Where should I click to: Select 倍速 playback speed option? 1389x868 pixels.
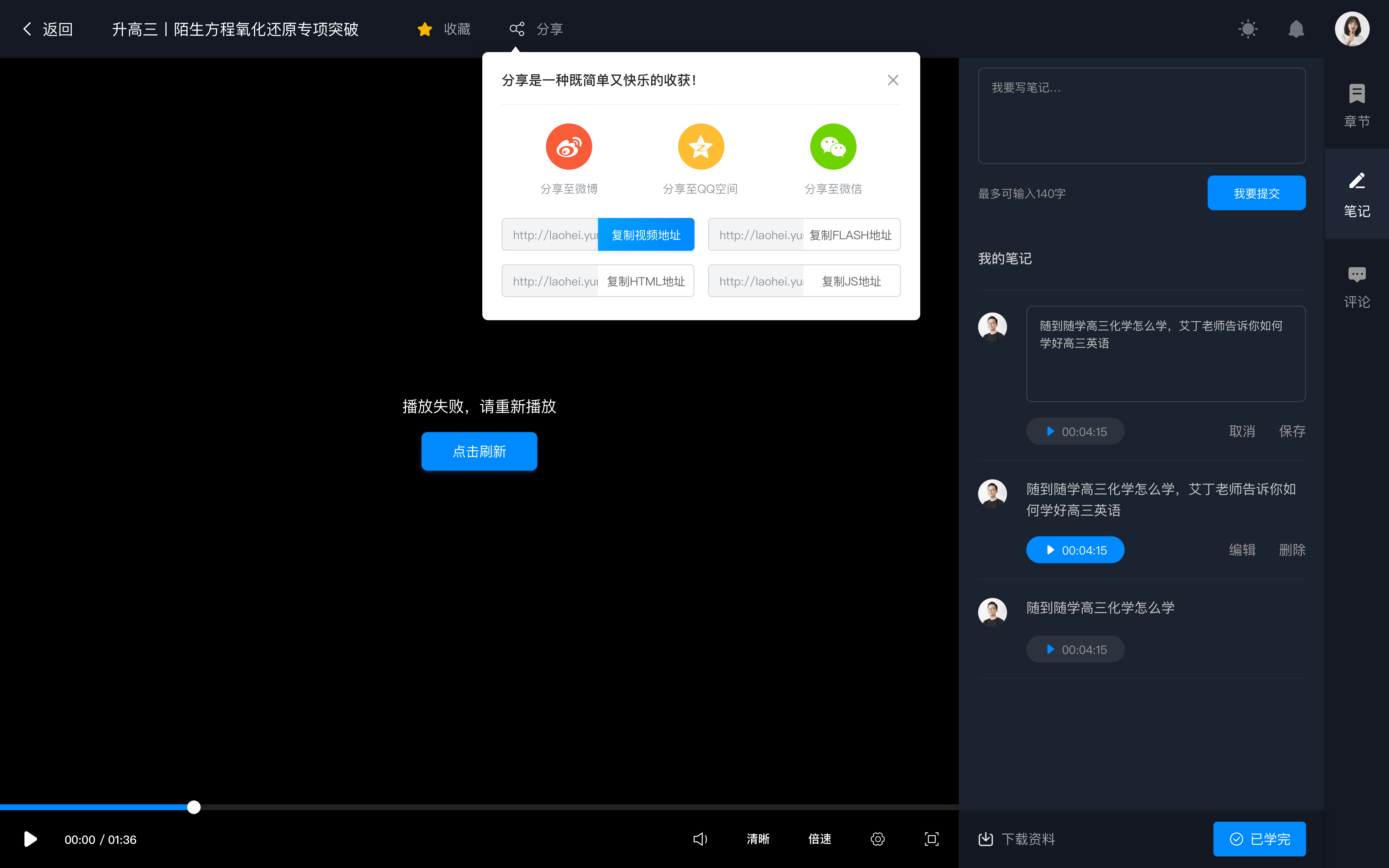point(820,839)
